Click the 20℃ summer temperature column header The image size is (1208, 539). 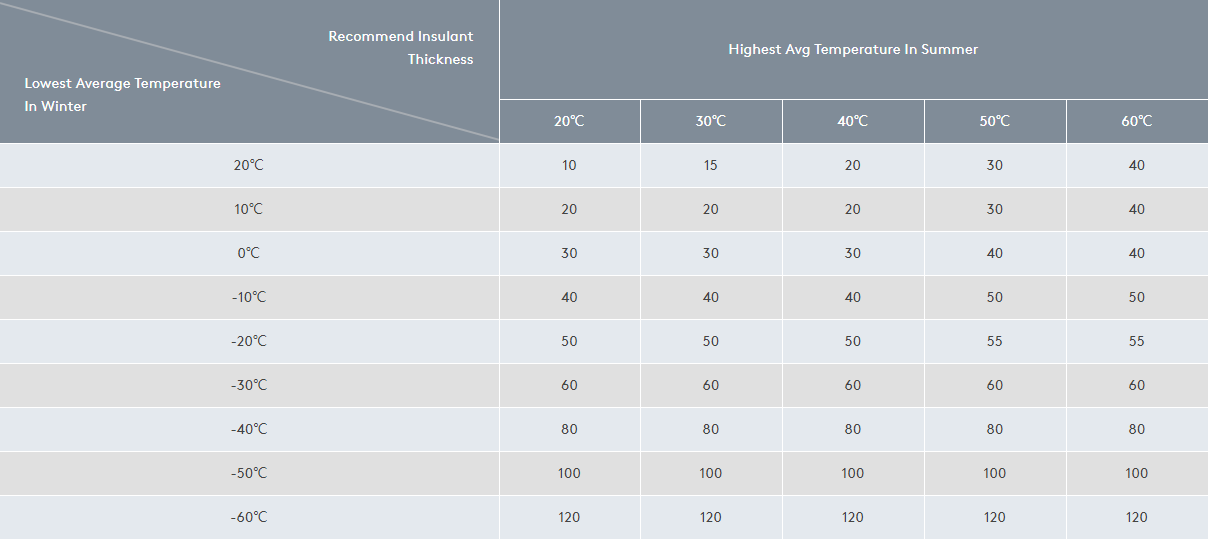pos(569,121)
